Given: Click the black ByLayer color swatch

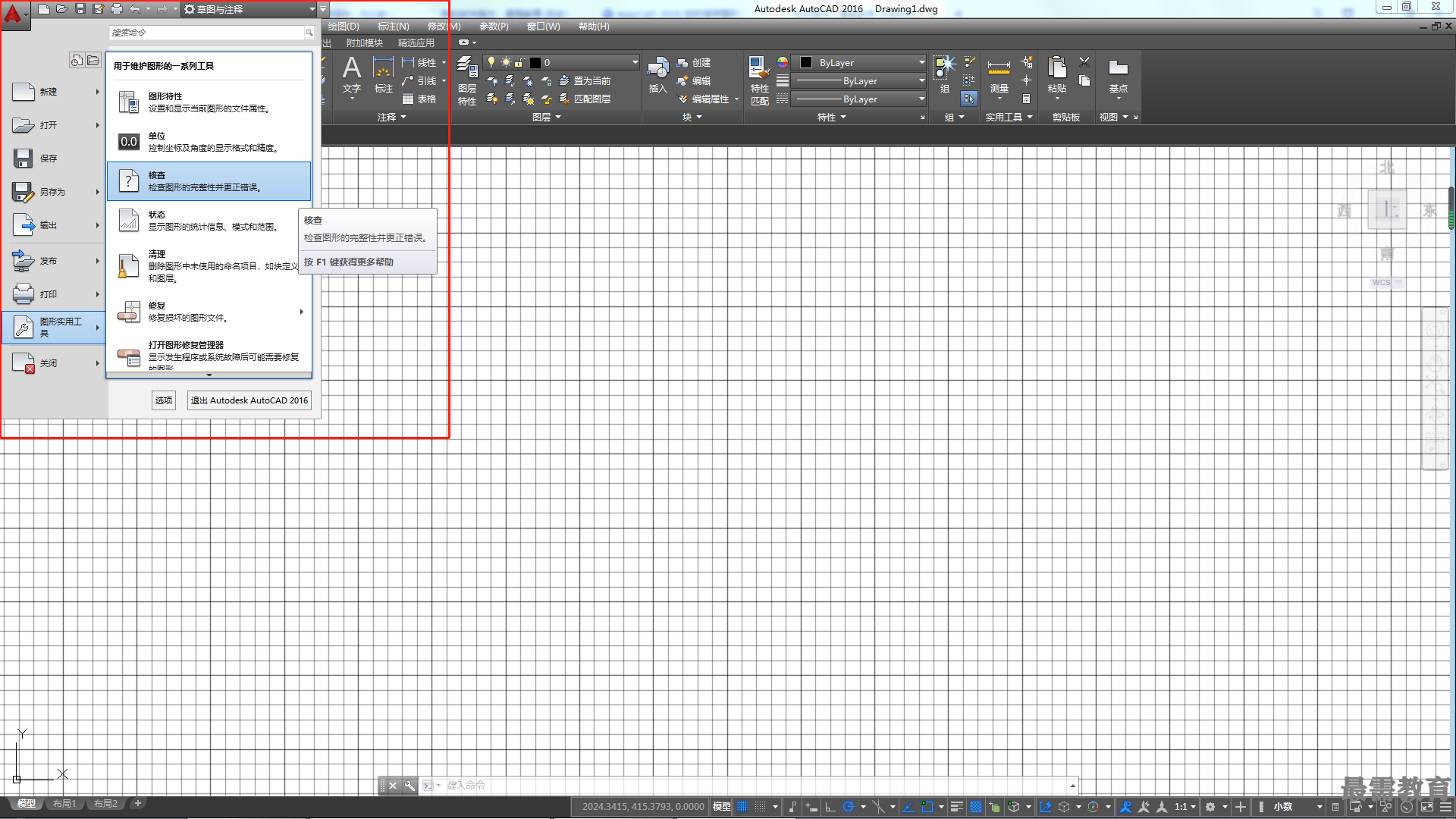Looking at the screenshot, I should [806, 62].
